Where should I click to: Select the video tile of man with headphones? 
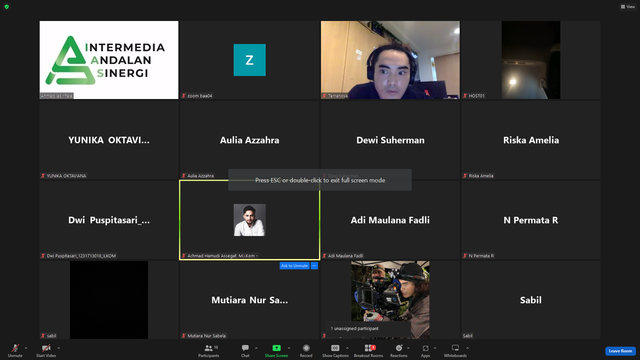(x=390, y=60)
